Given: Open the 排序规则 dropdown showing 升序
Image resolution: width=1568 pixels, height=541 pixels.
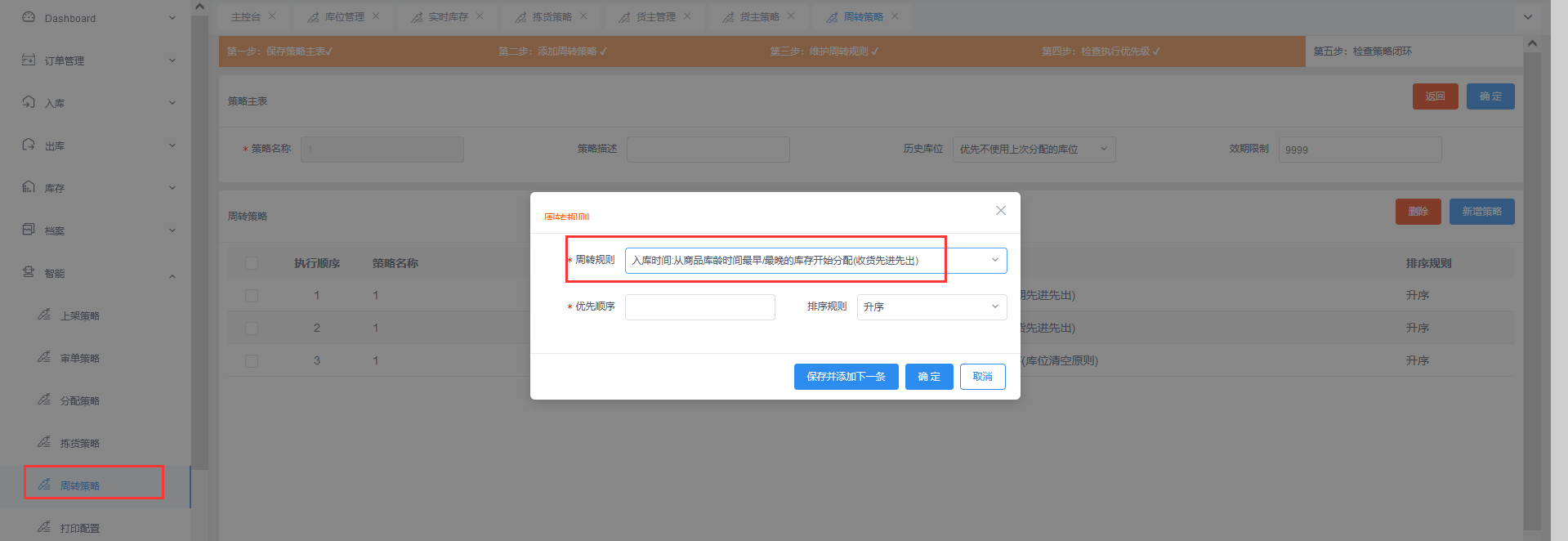Looking at the screenshot, I should (x=931, y=307).
